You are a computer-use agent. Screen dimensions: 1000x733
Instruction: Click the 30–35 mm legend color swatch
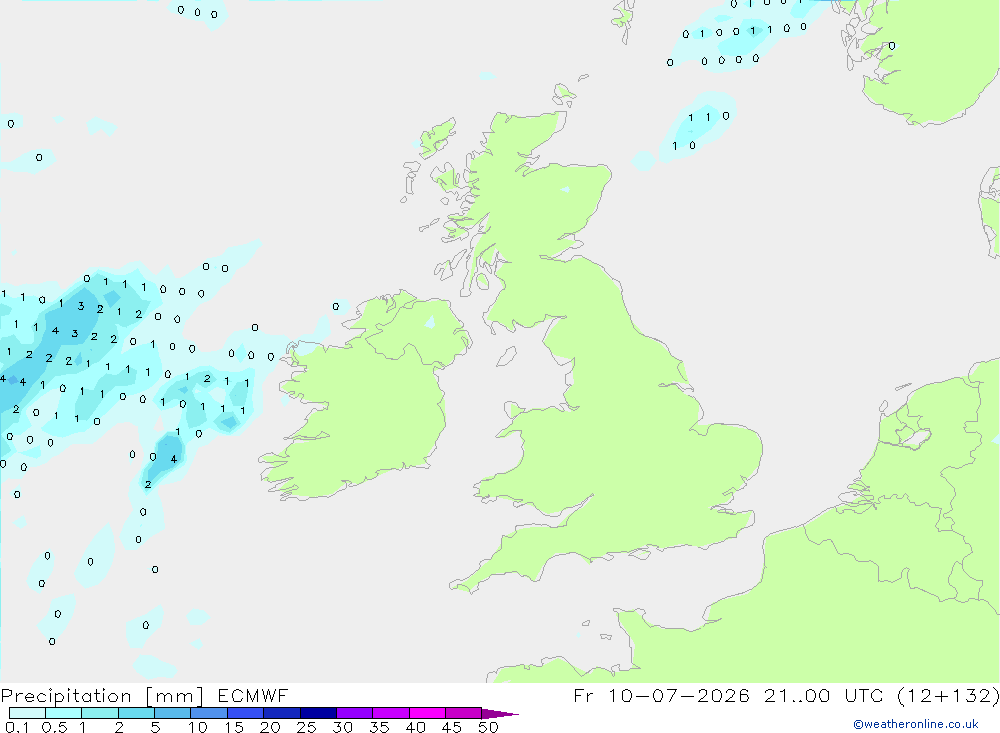(x=354, y=713)
